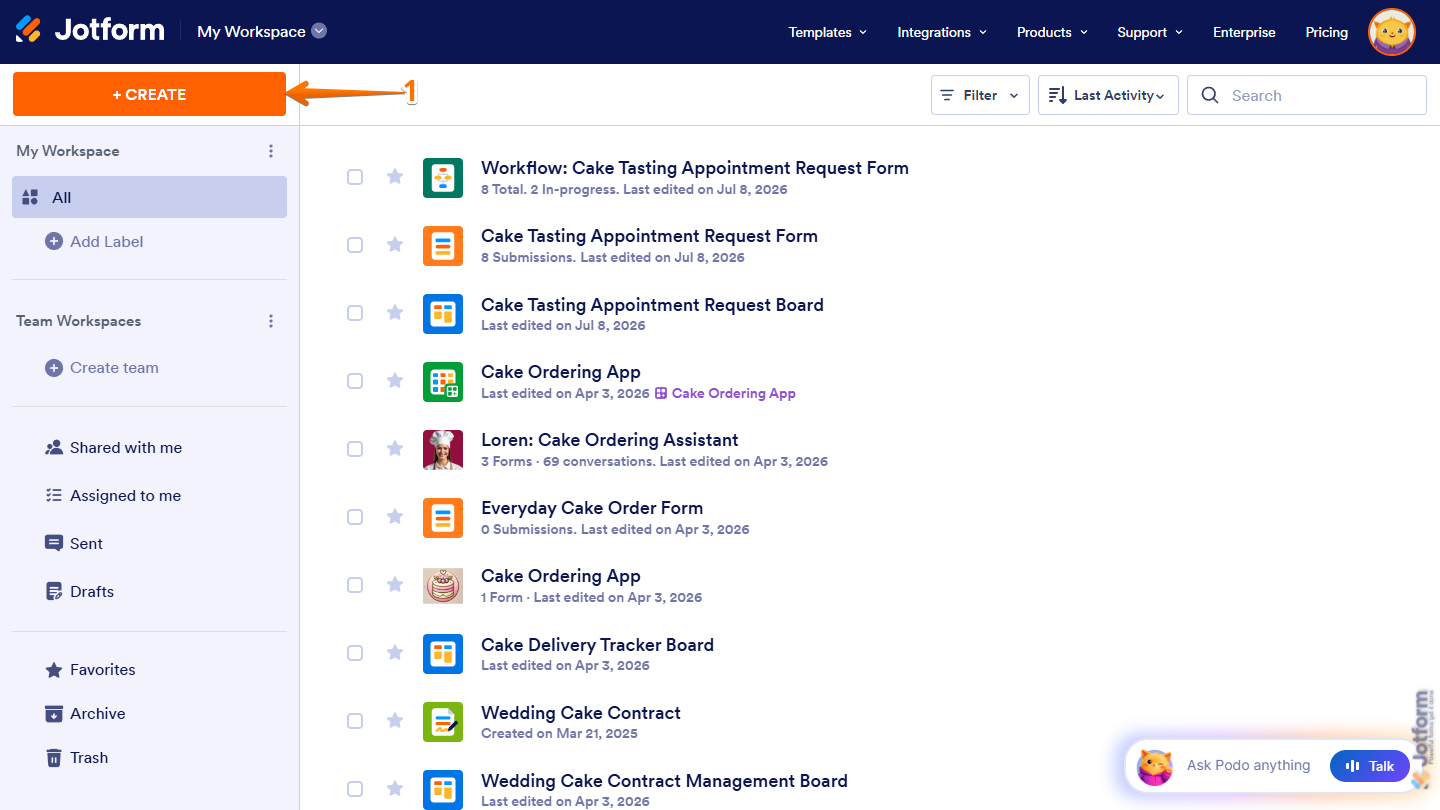
Task: Open Cake Delivery Tracker Board title
Action: 597,645
